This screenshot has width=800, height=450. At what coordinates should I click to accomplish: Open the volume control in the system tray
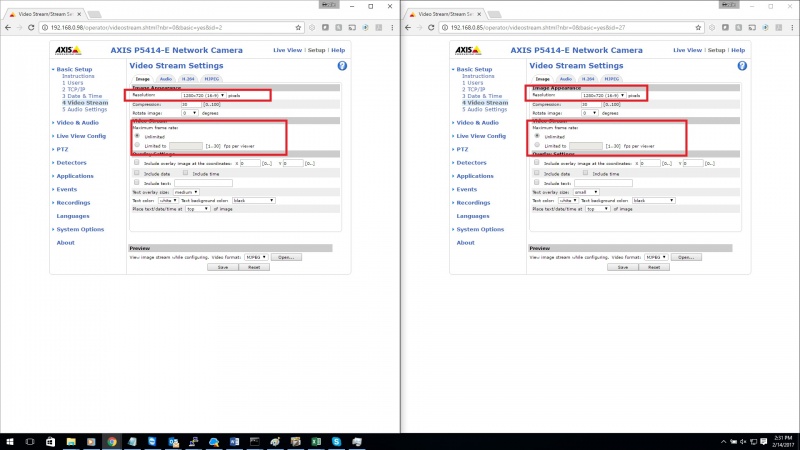click(743, 442)
